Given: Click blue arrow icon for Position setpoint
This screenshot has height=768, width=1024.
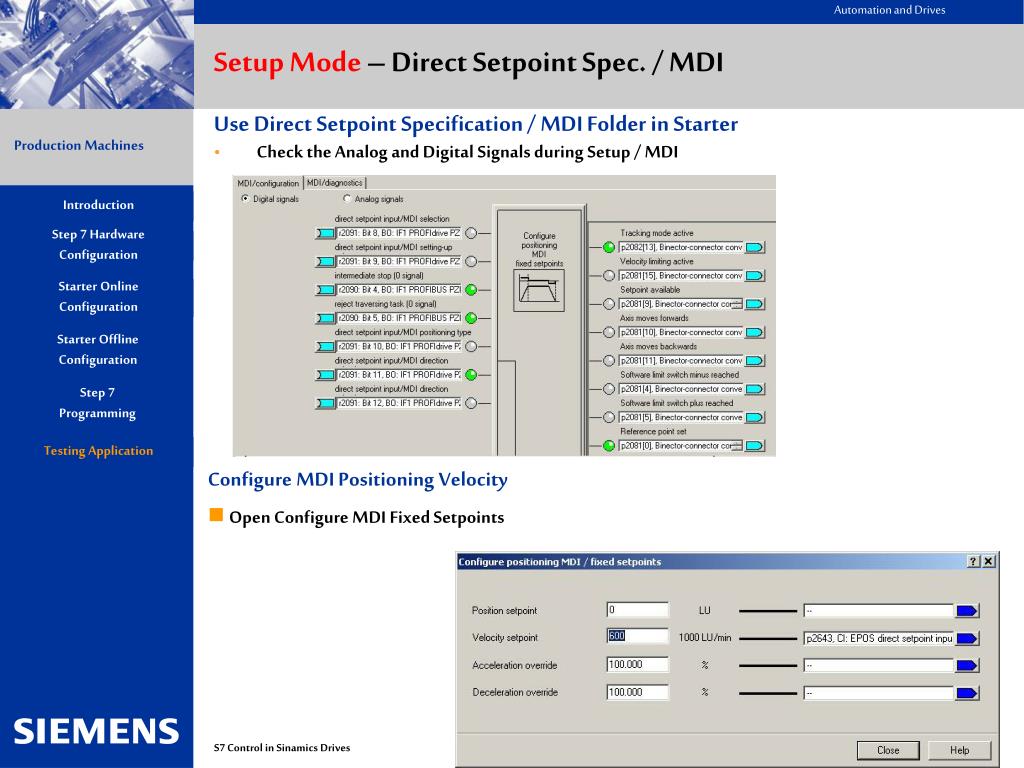Looking at the screenshot, I should pyautogui.click(x=967, y=611).
